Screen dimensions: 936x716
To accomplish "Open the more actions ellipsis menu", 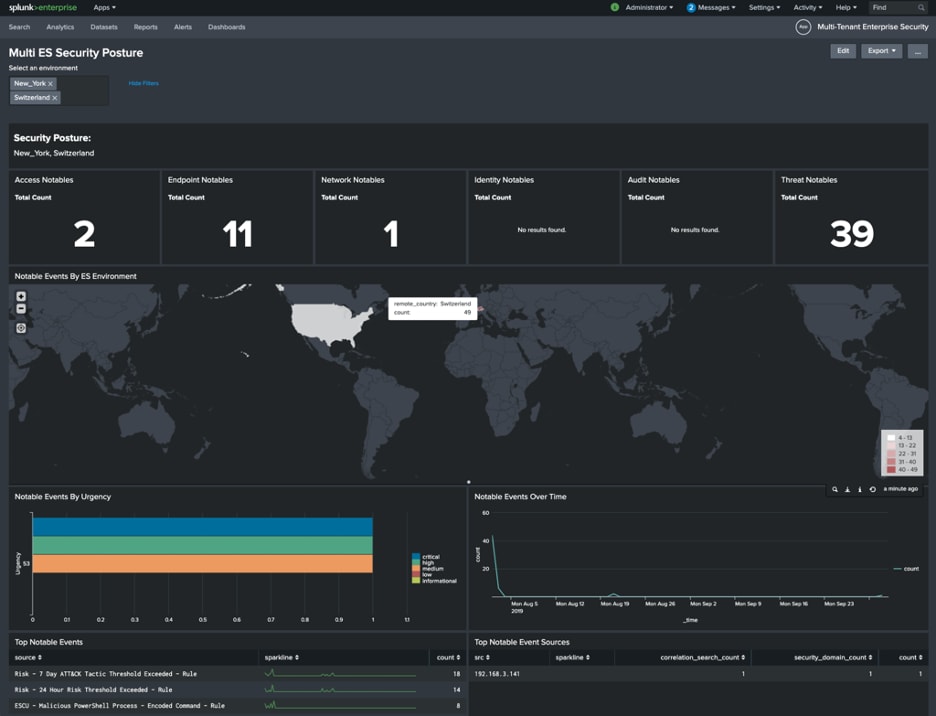I will [x=917, y=51].
